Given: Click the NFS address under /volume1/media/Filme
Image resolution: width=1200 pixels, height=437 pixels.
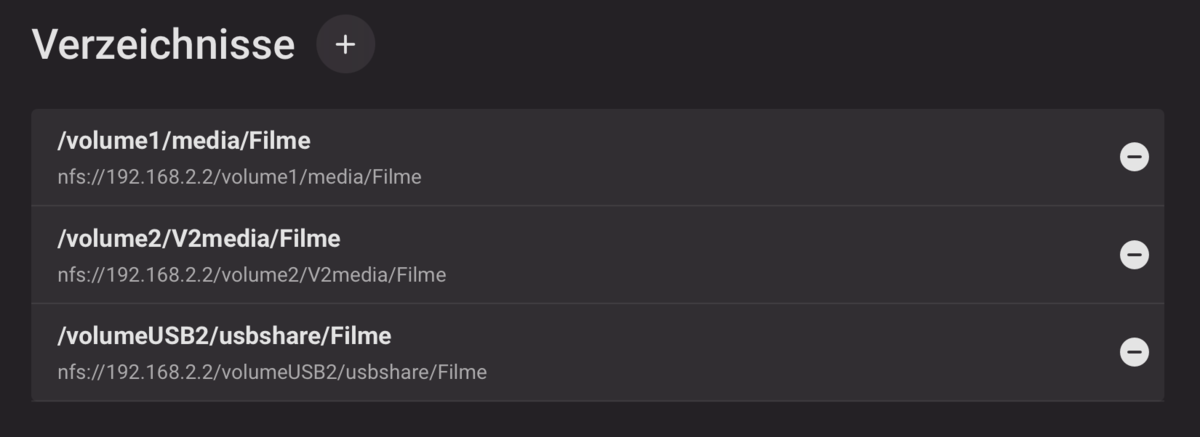Looking at the screenshot, I should (x=239, y=177).
